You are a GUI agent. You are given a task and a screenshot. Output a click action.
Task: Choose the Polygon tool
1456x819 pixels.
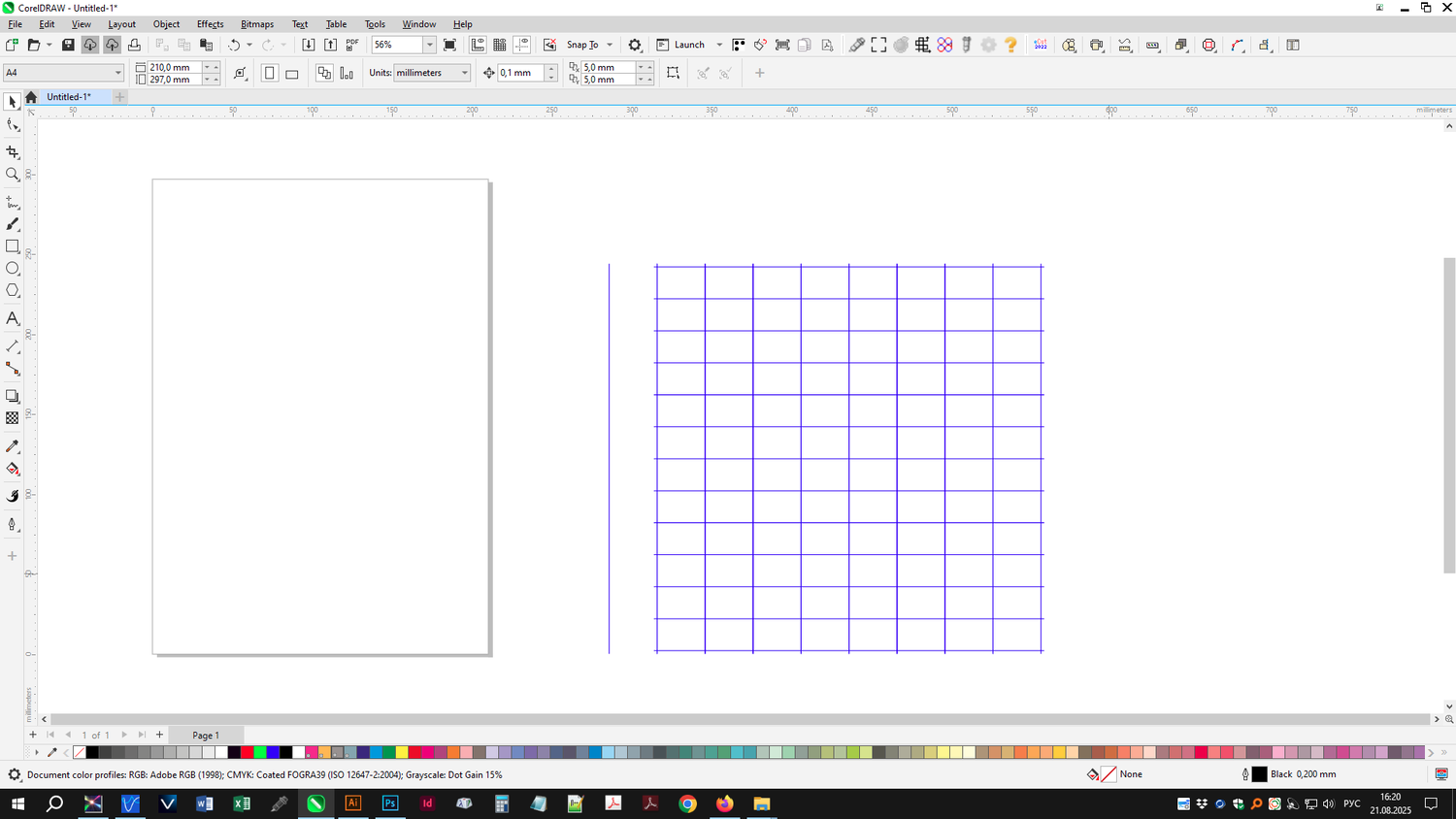pyautogui.click(x=13, y=291)
